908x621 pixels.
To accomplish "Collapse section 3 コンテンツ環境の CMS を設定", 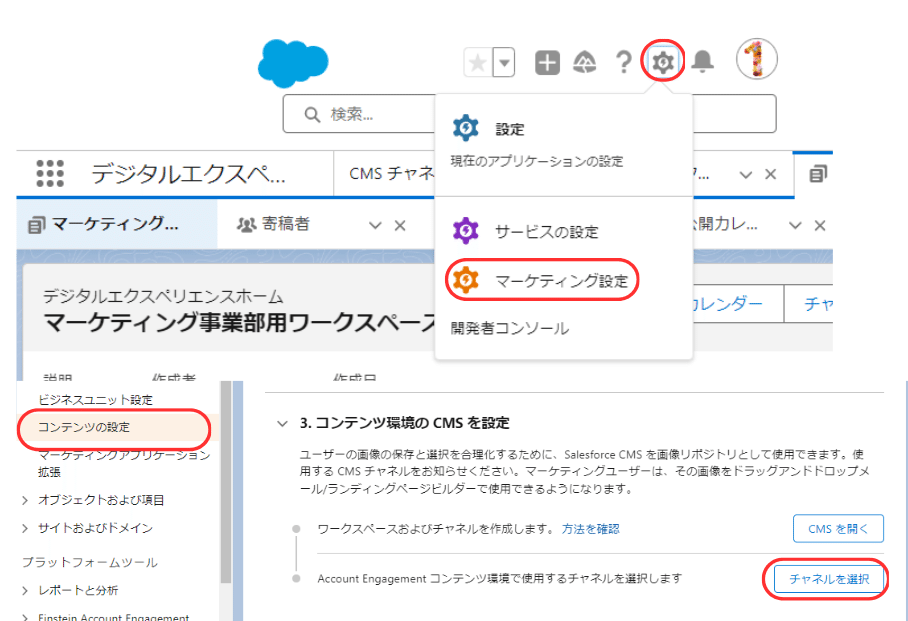I will click(282, 423).
